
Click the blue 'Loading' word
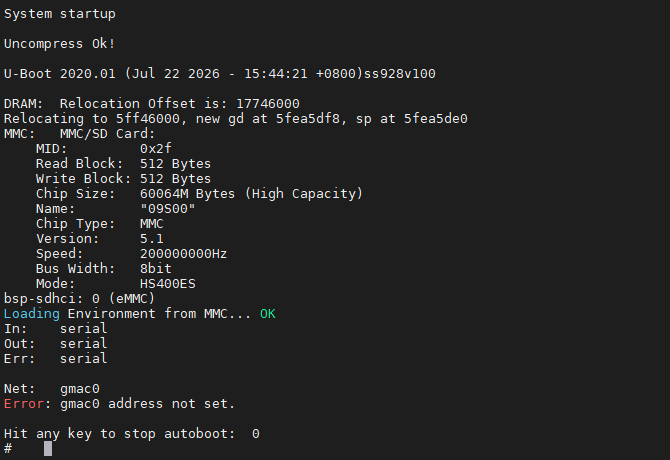(32, 314)
